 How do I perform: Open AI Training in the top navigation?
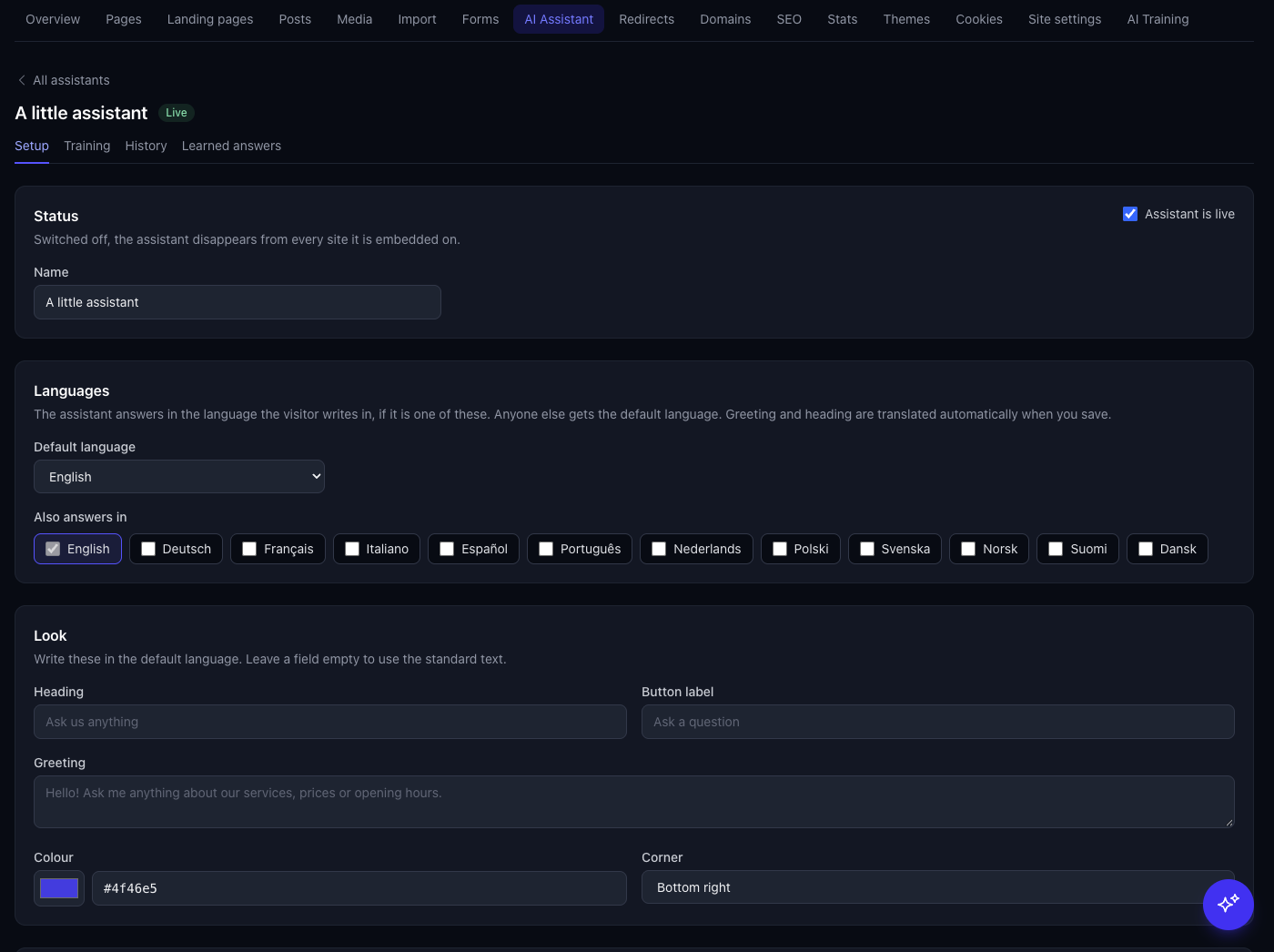coord(1158,19)
